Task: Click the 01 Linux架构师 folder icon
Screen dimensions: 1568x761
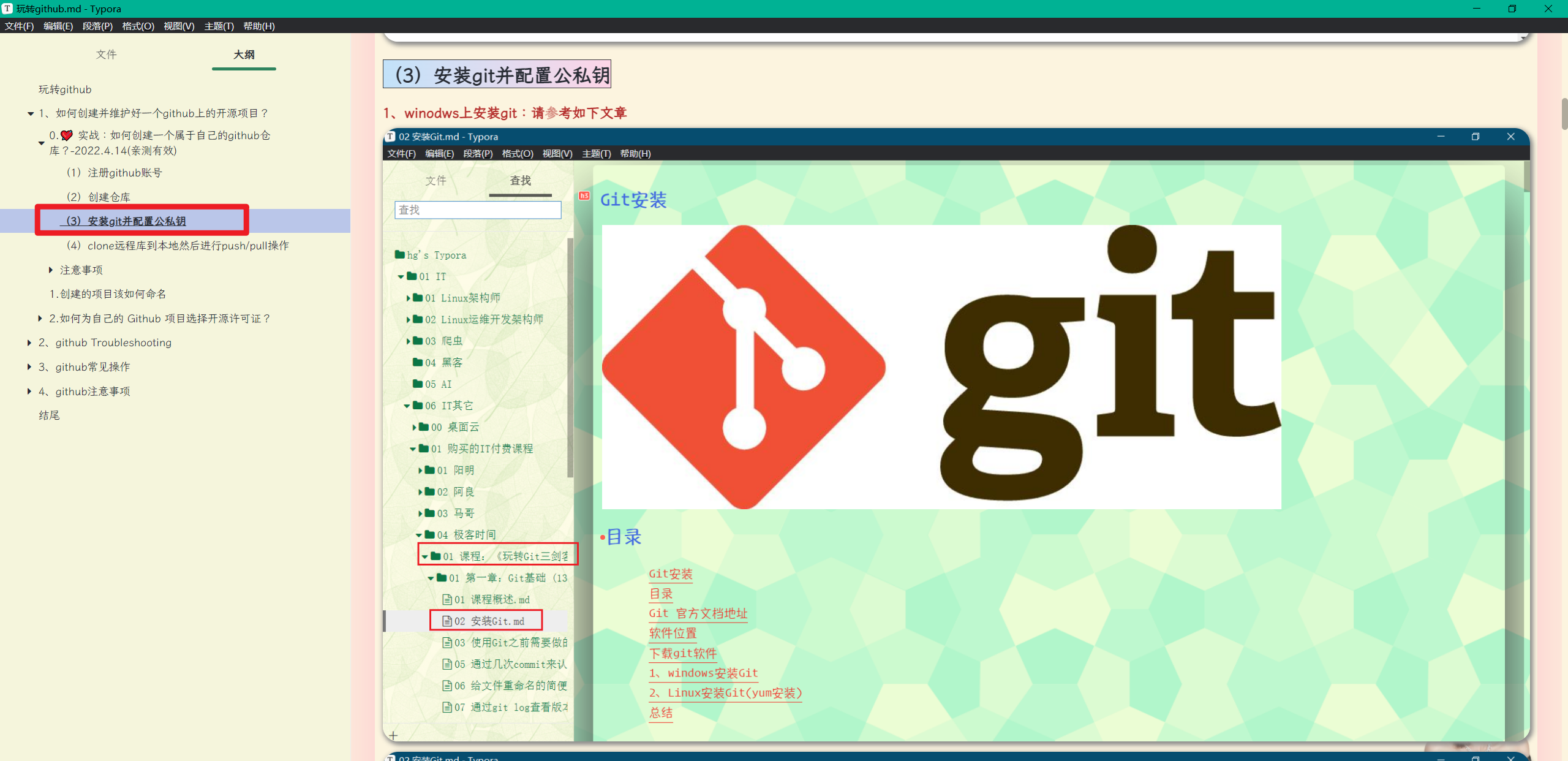Action: point(418,297)
